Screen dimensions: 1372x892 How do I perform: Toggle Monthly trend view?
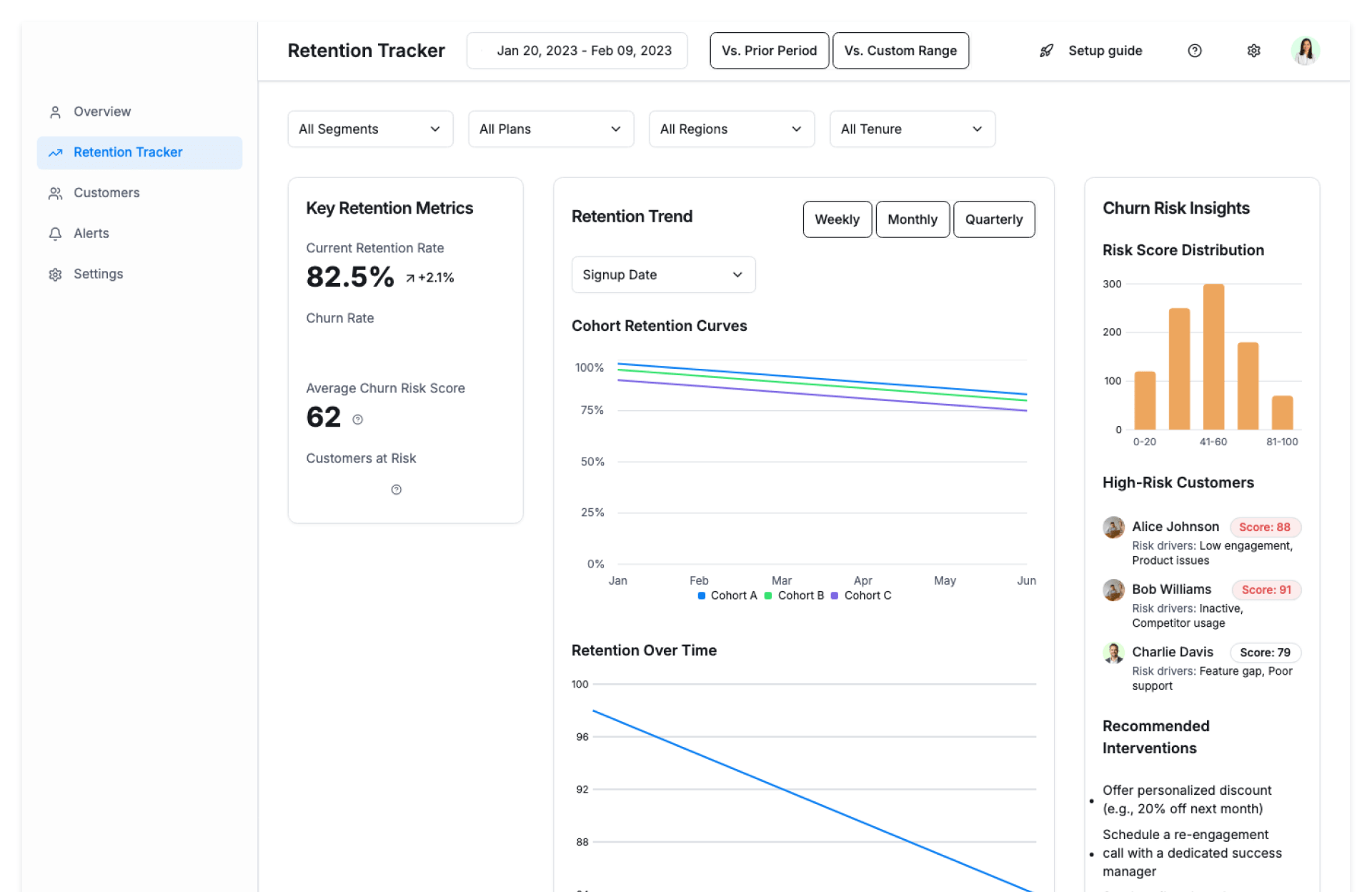912,219
